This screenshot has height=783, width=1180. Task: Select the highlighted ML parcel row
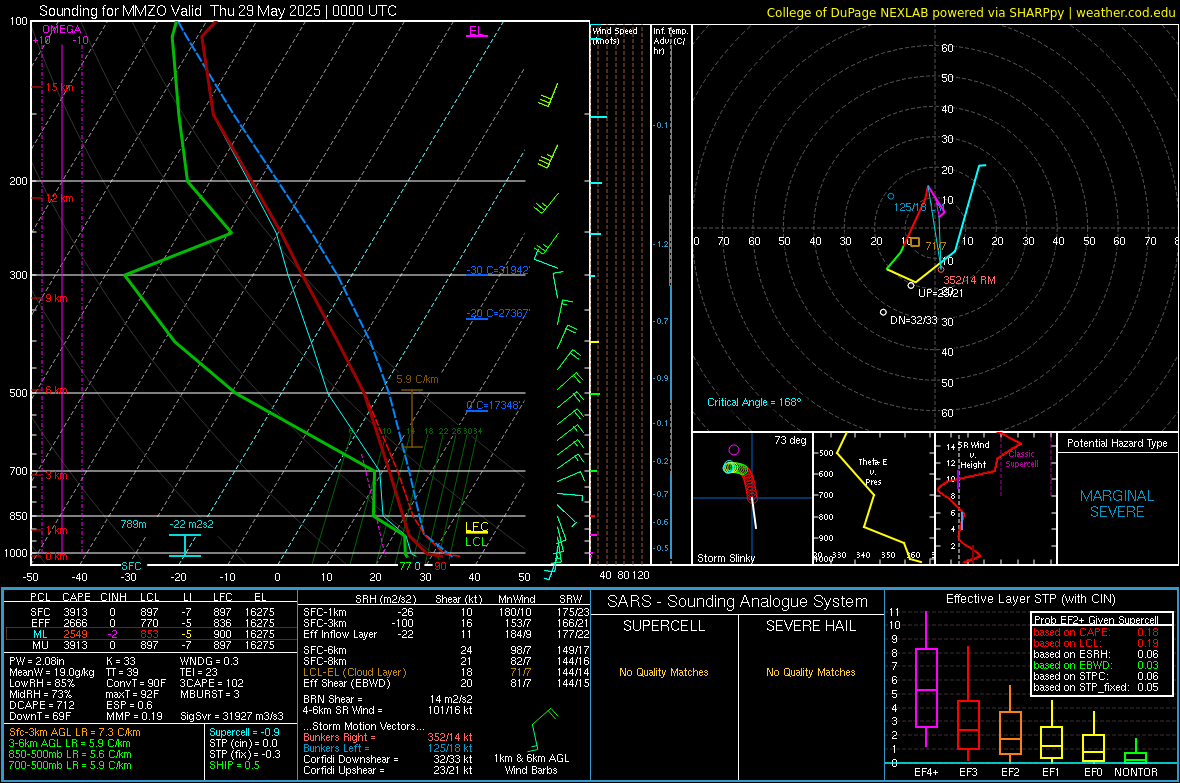tap(151, 634)
